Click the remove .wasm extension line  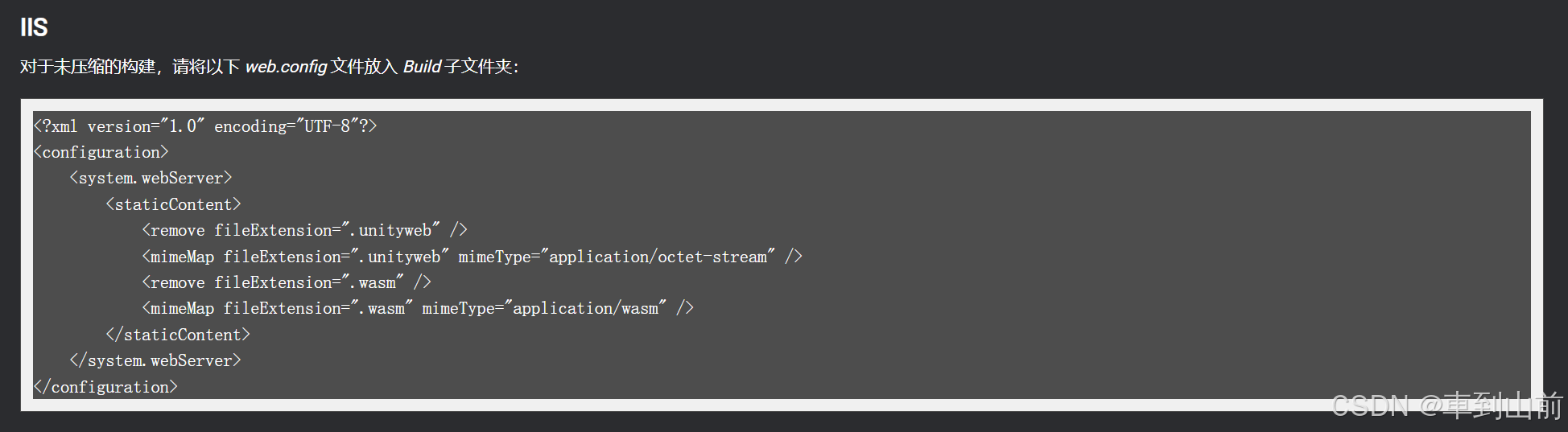287,282
